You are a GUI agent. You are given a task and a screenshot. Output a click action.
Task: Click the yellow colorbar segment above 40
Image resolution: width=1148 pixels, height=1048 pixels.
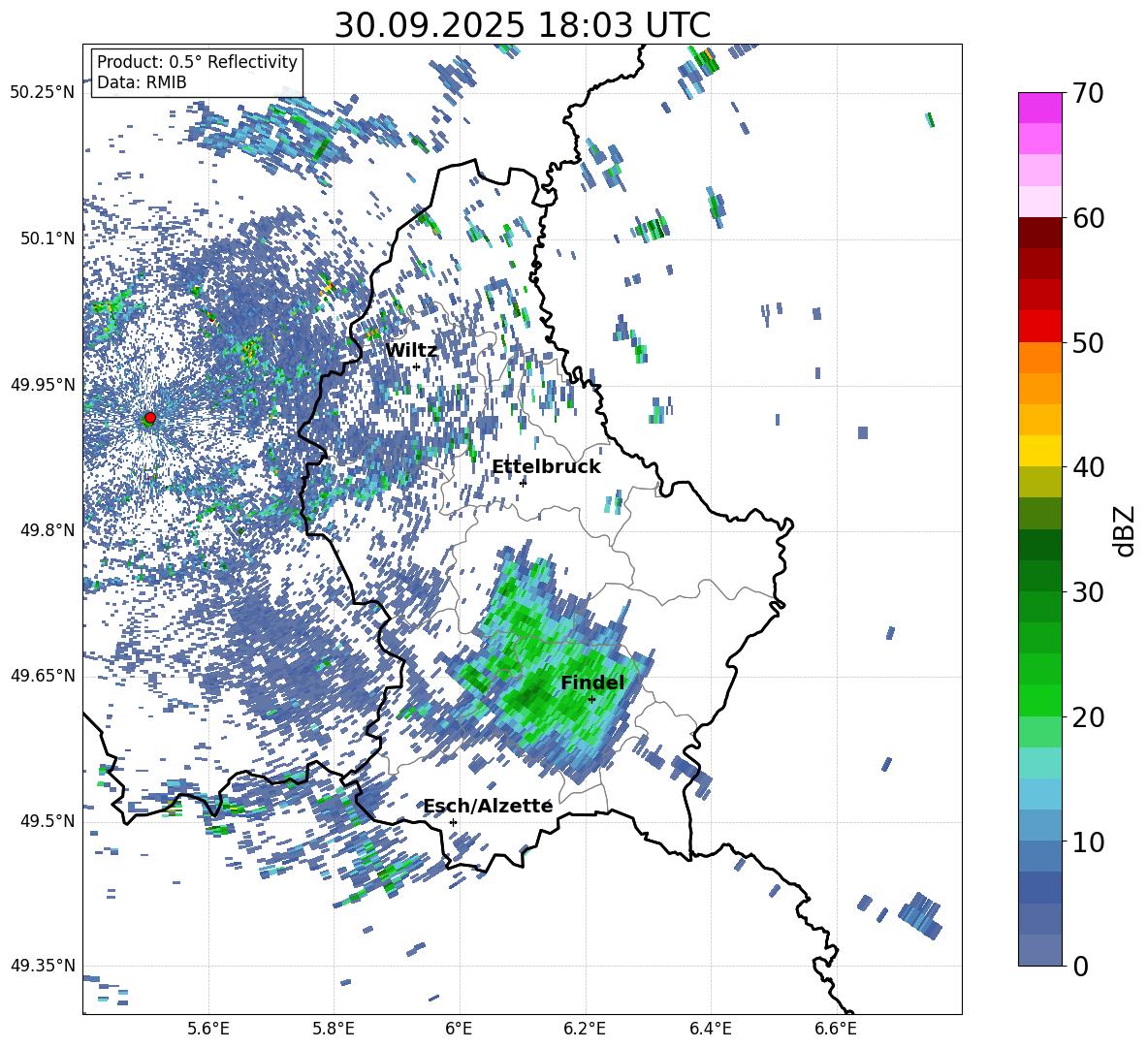coord(1040,451)
